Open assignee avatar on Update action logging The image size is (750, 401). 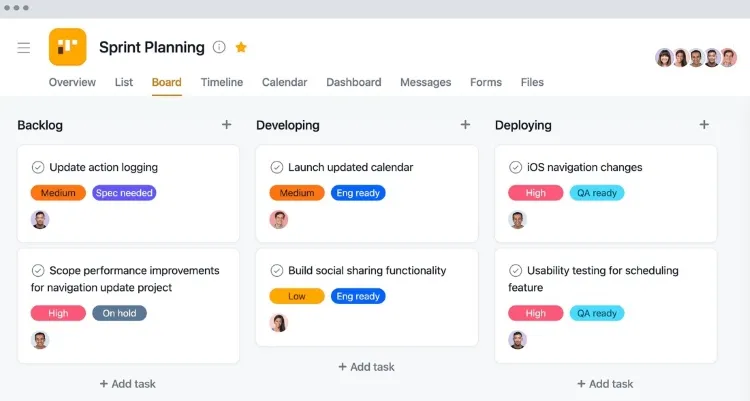point(40,220)
